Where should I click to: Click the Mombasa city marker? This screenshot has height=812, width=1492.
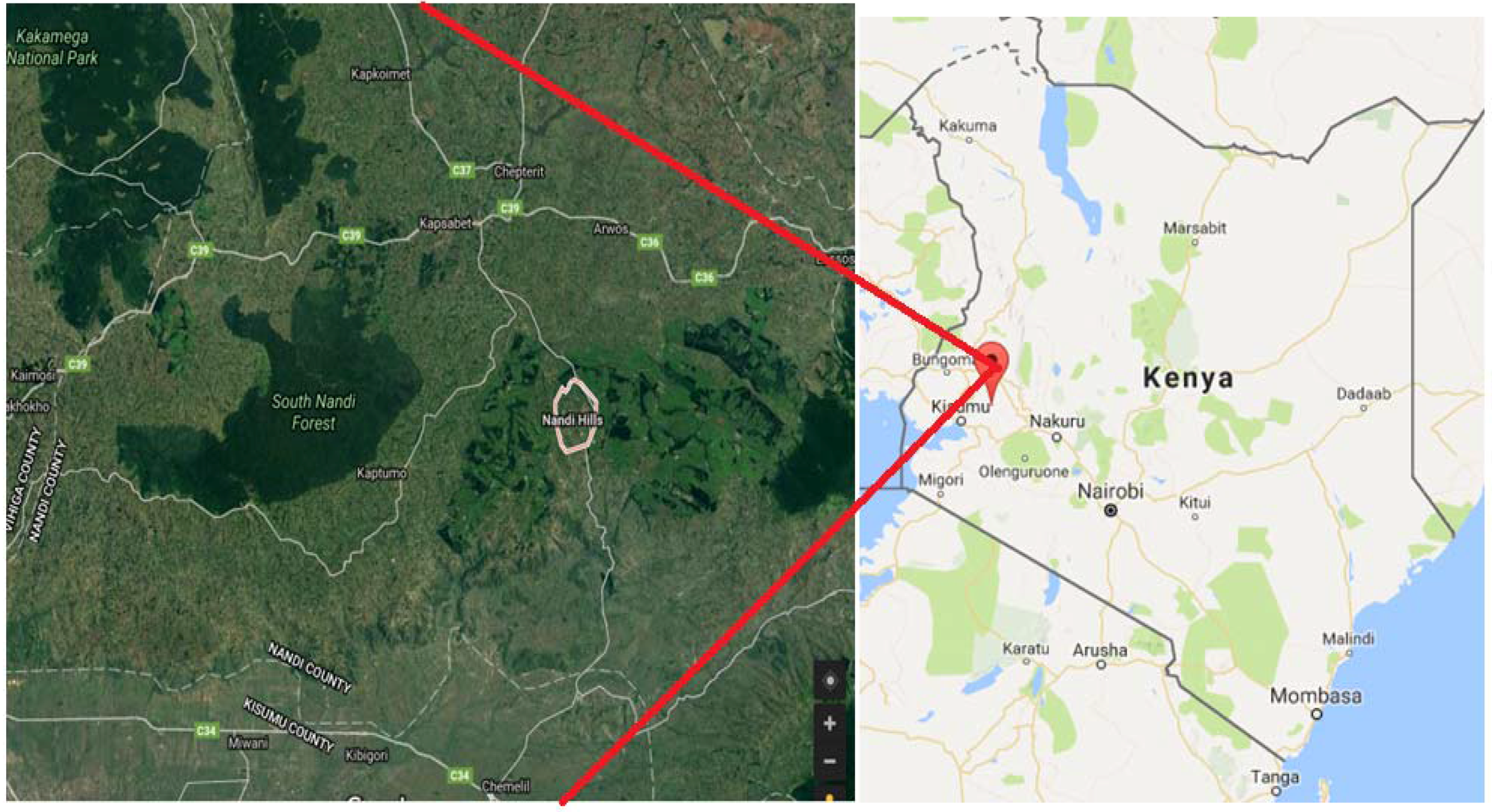(x=1317, y=714)
